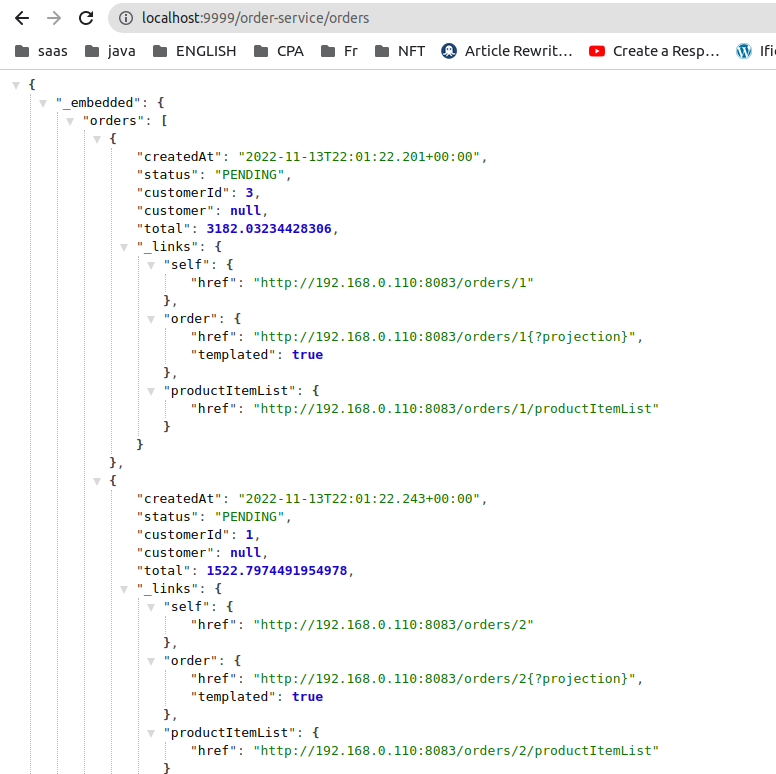Select createdAt value ending 22.243+00:00
Viewport: 776px width, 774px height.
tap(359, 499)
